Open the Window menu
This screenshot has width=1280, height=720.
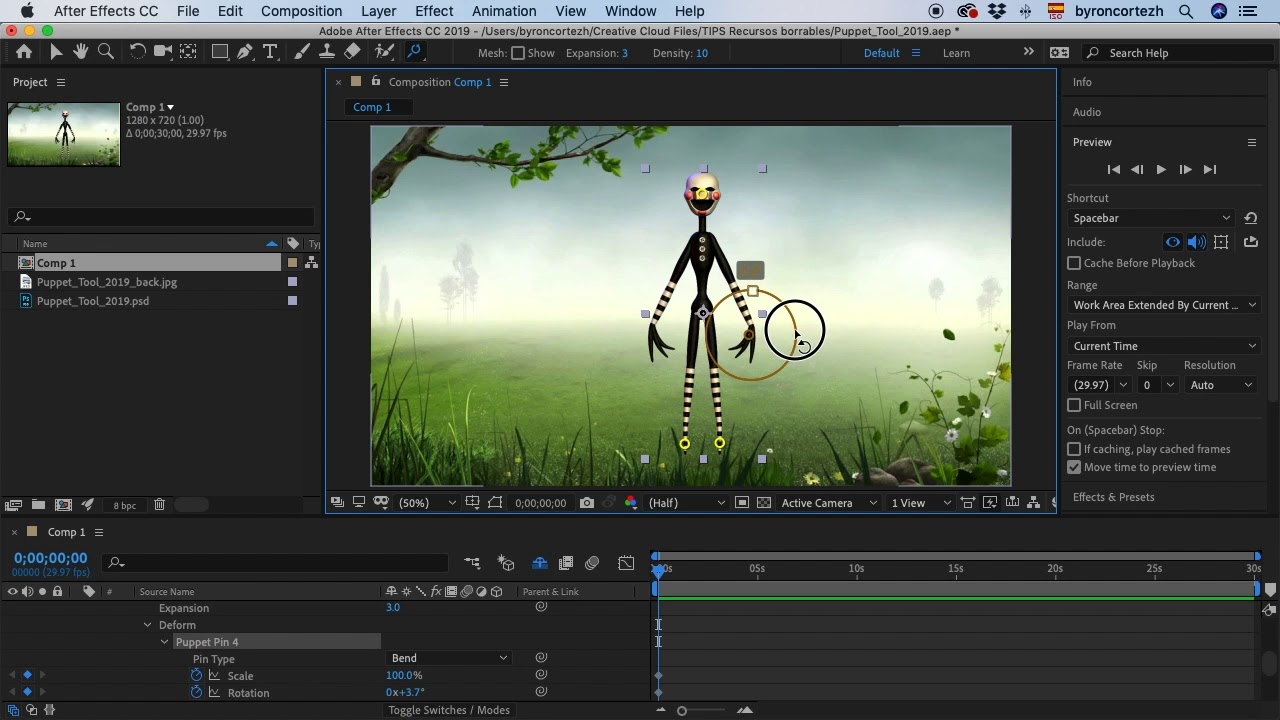[x=630, y=11]
